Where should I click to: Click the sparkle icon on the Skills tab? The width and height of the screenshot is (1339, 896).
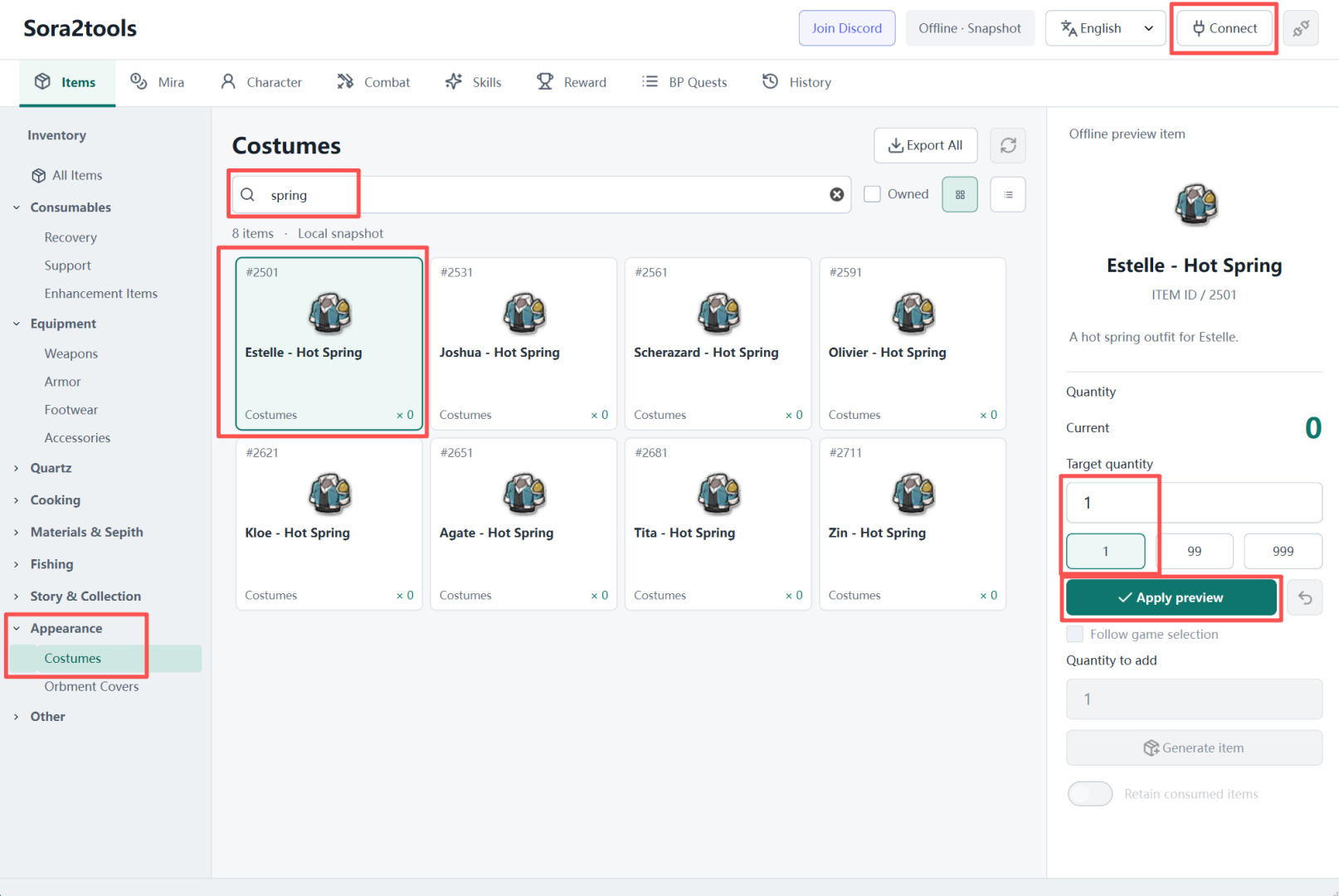coord(454,81)
